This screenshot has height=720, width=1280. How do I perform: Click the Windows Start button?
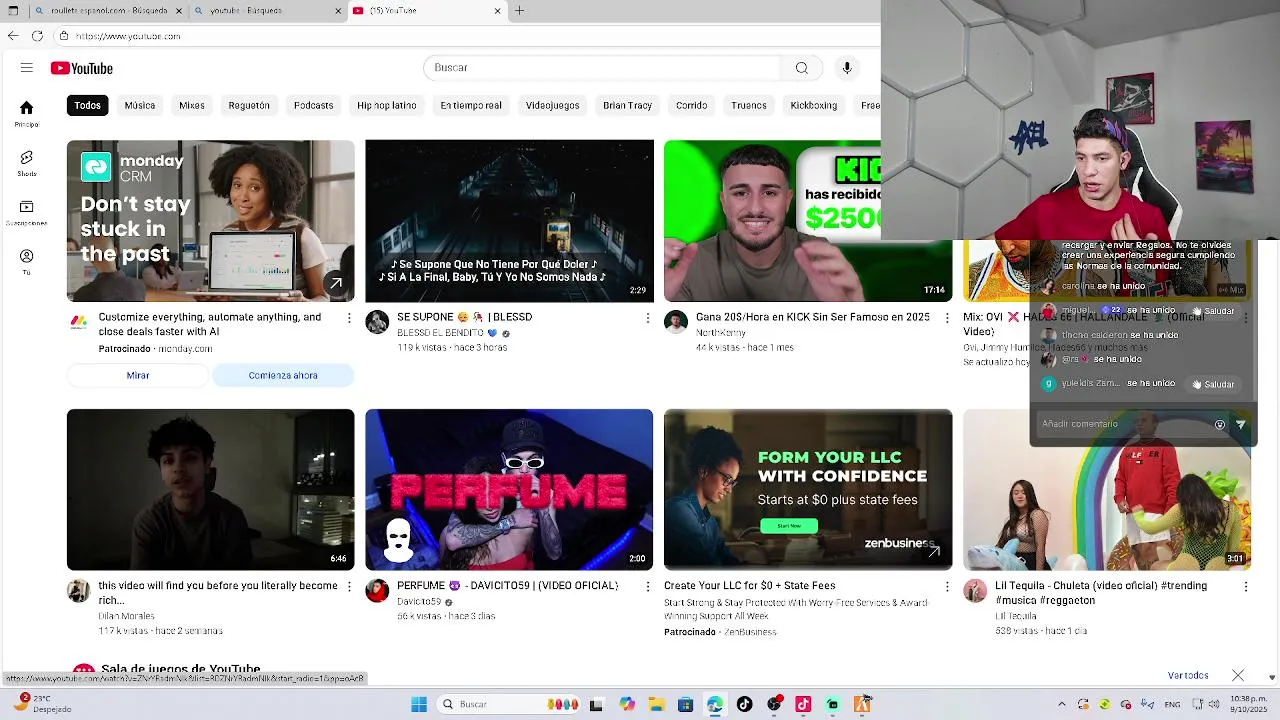tap(419, 704)
